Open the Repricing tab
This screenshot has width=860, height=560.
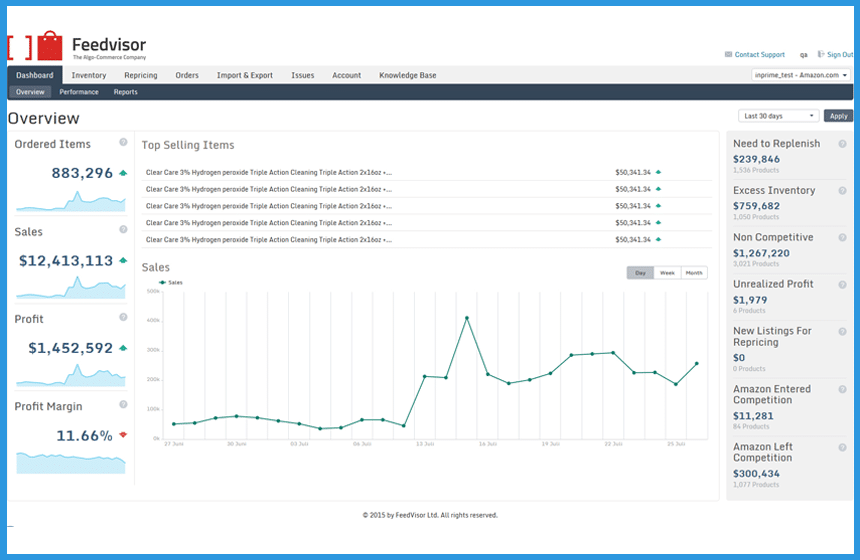click(x=141, y=75)
